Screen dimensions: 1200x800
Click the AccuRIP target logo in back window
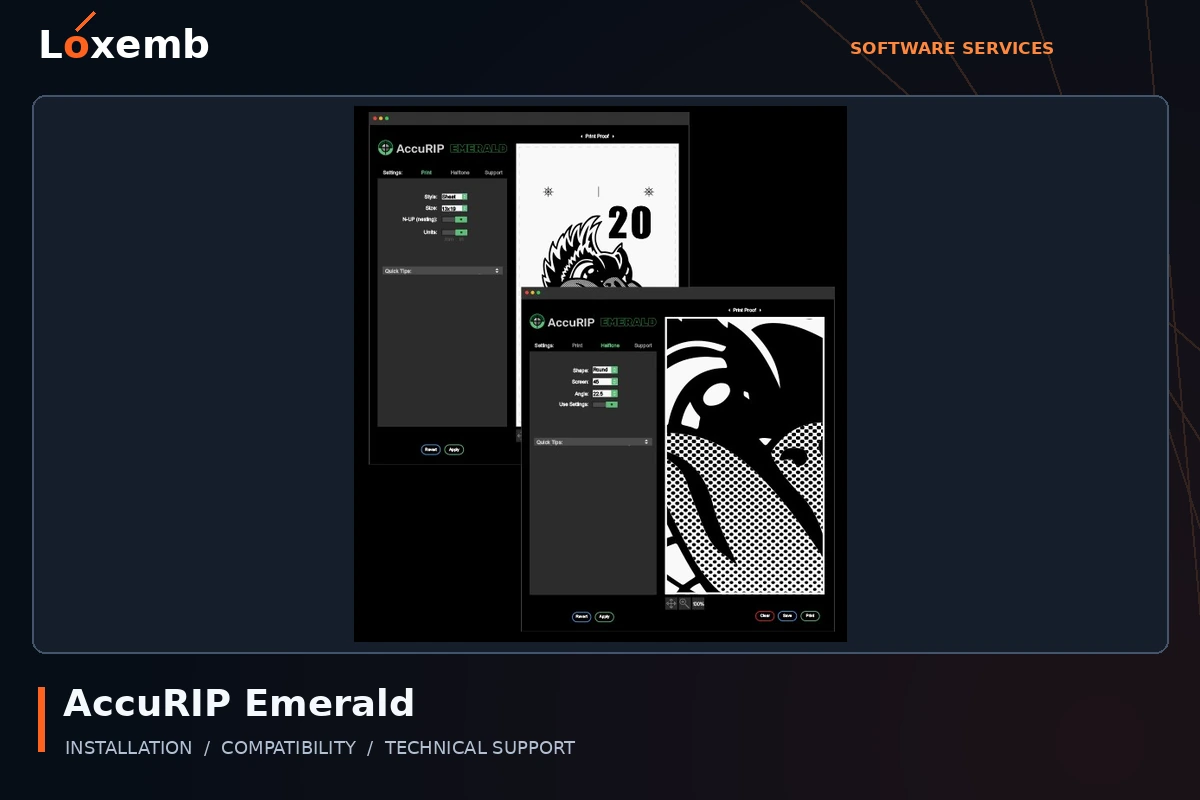pos(386,148)
